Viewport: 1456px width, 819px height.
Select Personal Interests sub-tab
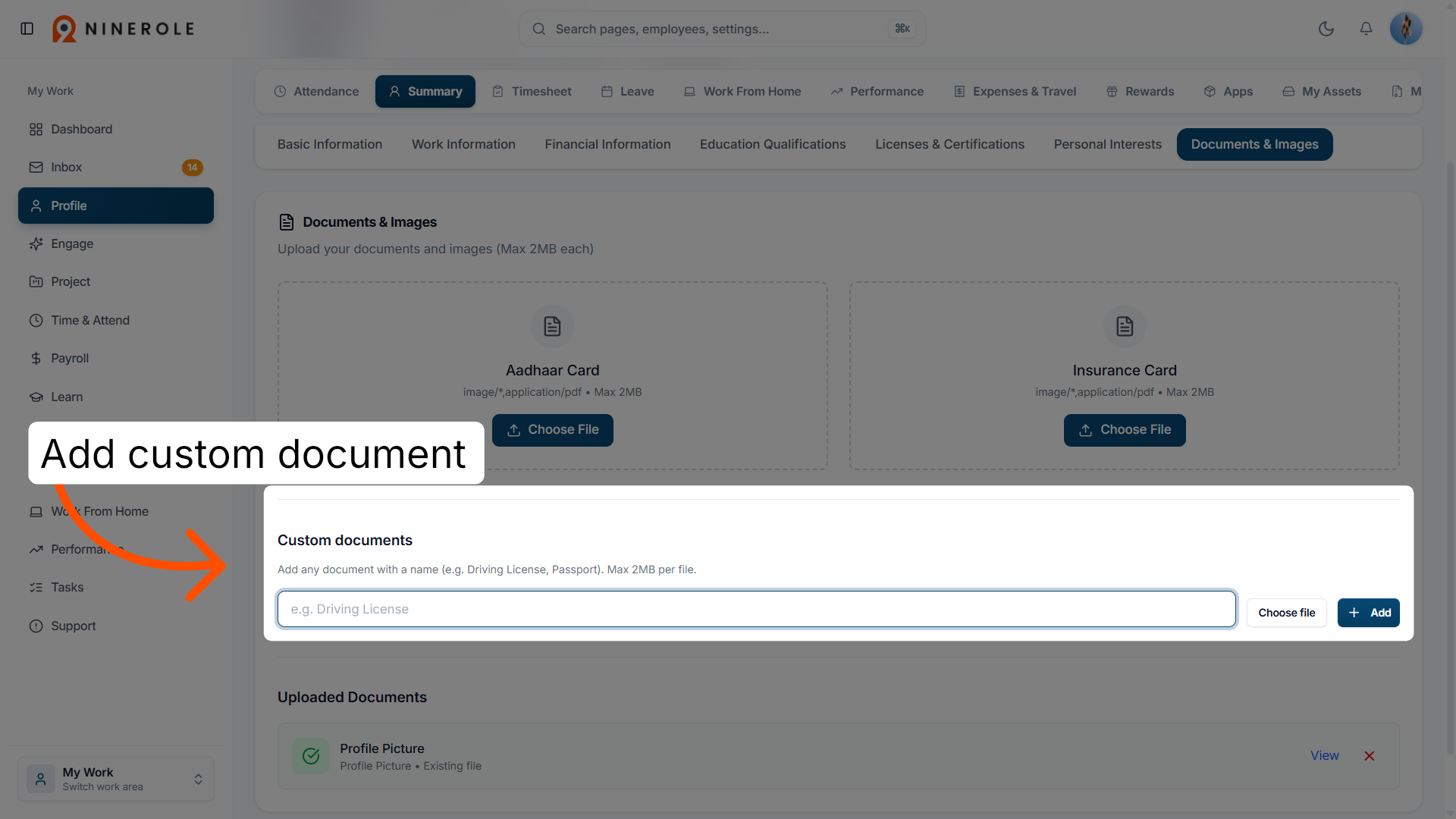pos(1107,144)
